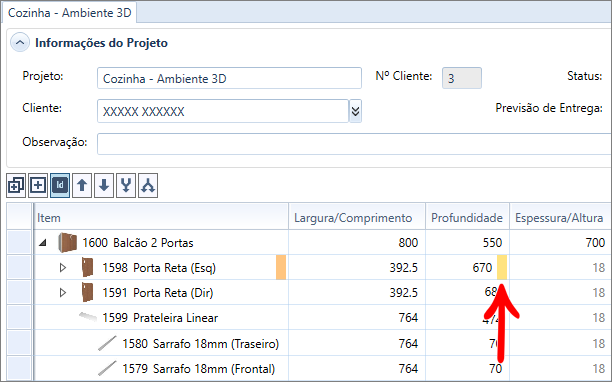The width and height of the screenshot is (612, 382).
Task: Move item up with arrow icon
Action: pyautogui.click(x=82, y=185)
